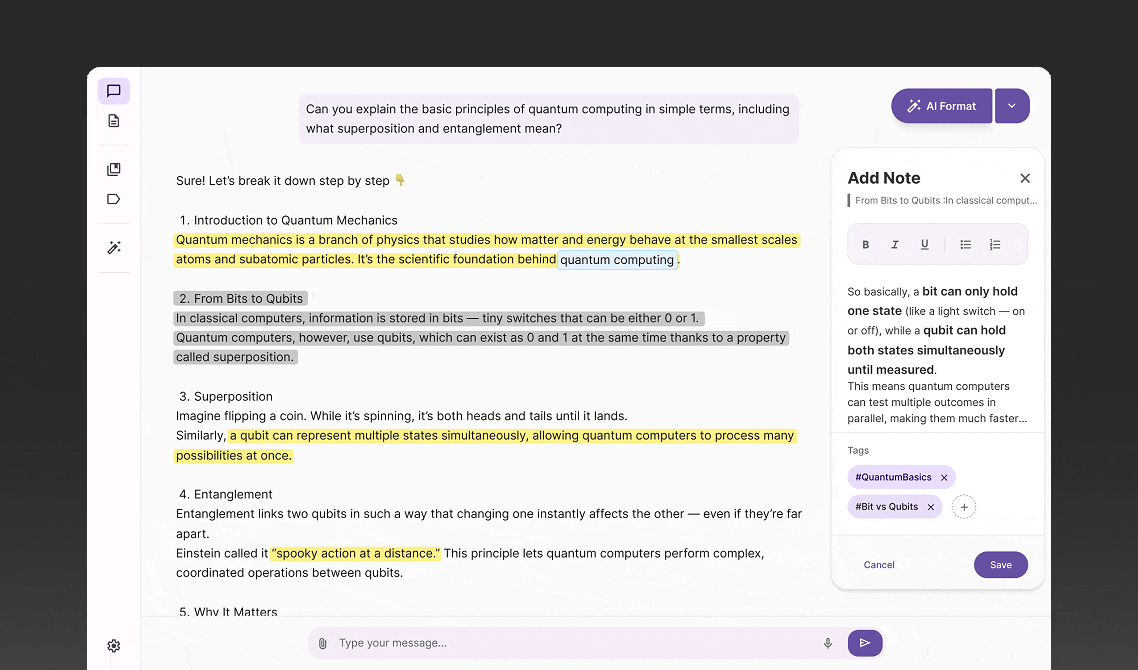
Task: Cancel the note
Action: 879,565
